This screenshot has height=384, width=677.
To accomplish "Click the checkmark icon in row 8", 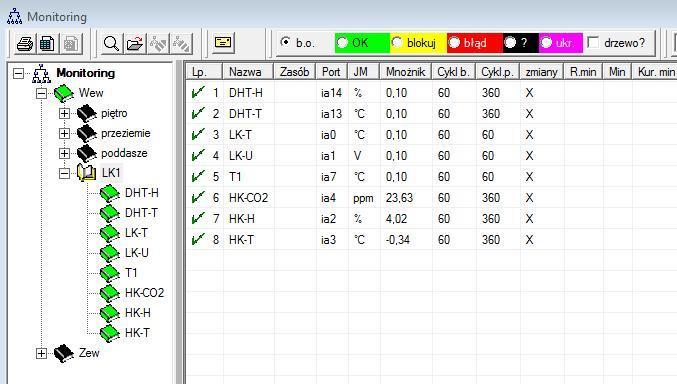I will (x=198, y=239).
